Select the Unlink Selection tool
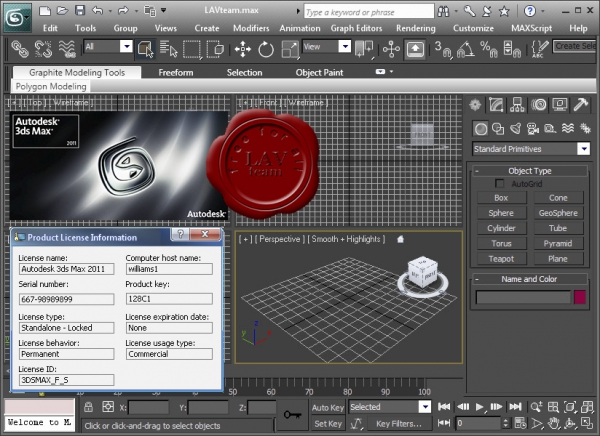The image size is (600, 436). [43, 49]
